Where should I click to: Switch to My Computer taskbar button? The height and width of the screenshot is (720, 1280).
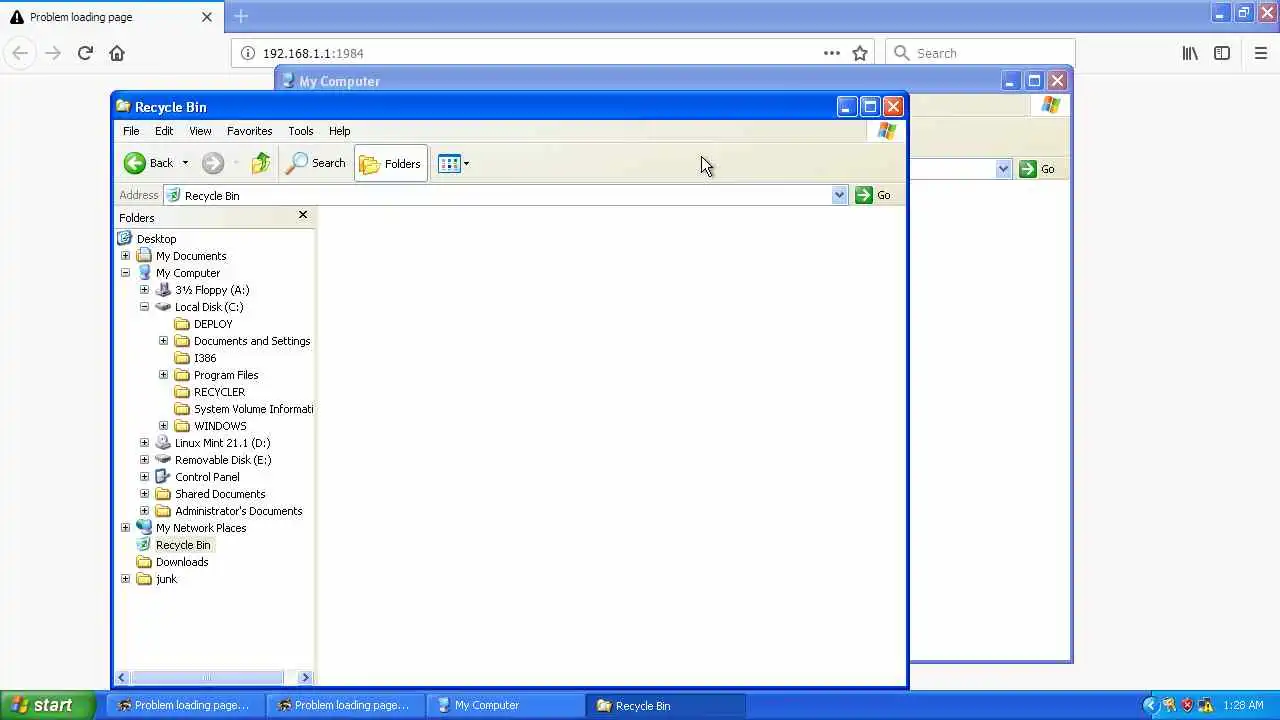pyautogui.click(x=503, y=705)
